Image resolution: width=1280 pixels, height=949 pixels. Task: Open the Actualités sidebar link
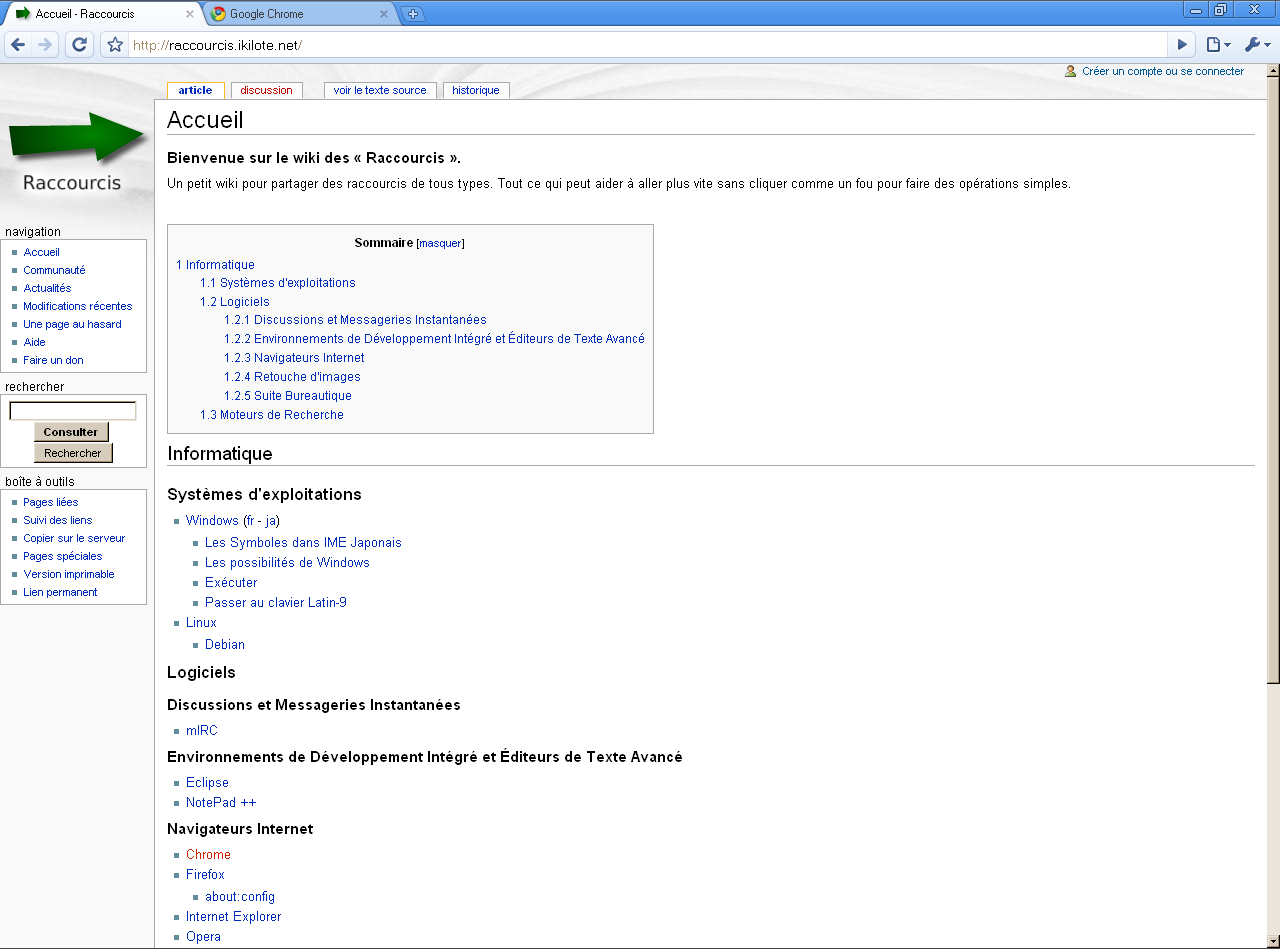(x=47, y=288)
